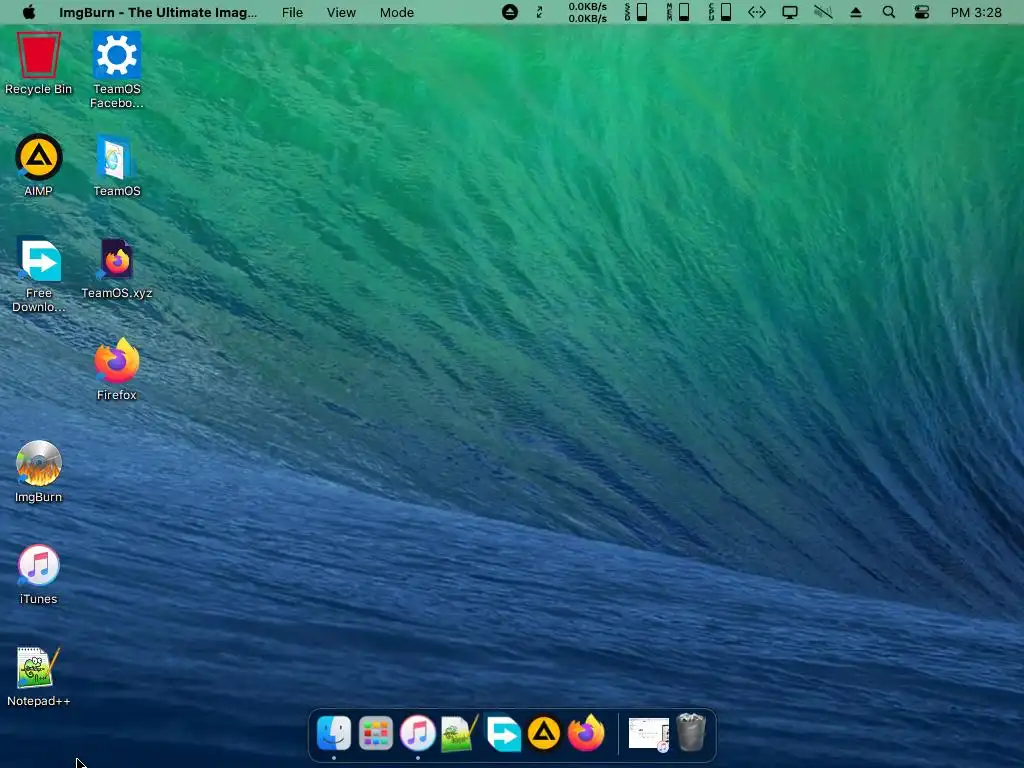The height and width of the screenshot is (768, 1024).
Task: Open the ImgBurn application title menu
Action: (158, 12)
